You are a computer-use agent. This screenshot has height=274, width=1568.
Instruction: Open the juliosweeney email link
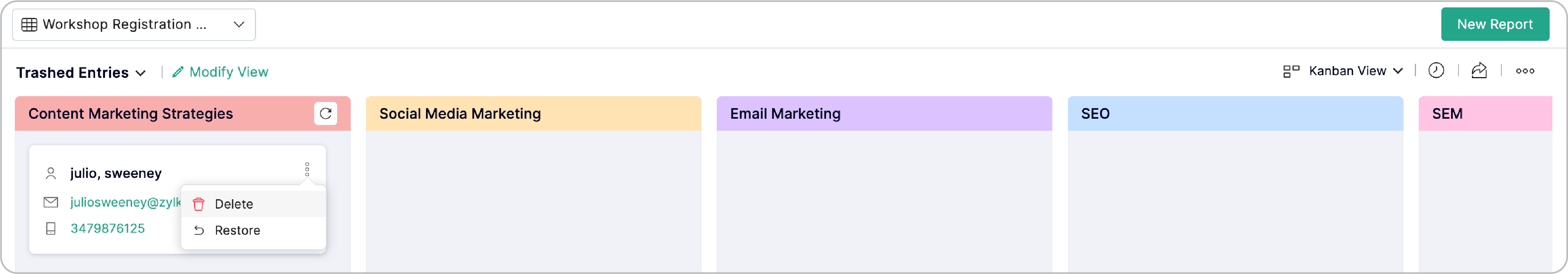click(x=122, y=202)
